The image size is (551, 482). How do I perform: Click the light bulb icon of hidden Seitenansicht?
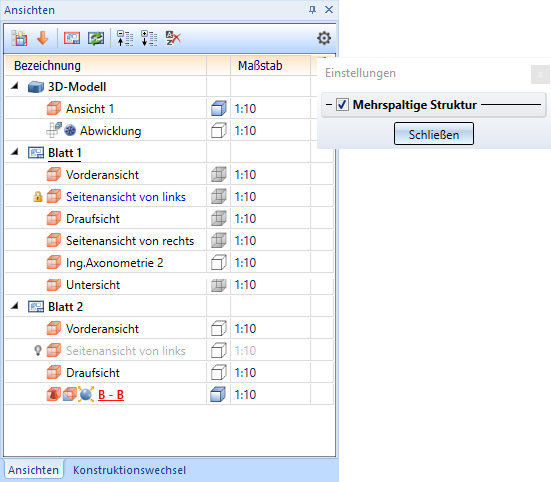(x=38, y=351)
